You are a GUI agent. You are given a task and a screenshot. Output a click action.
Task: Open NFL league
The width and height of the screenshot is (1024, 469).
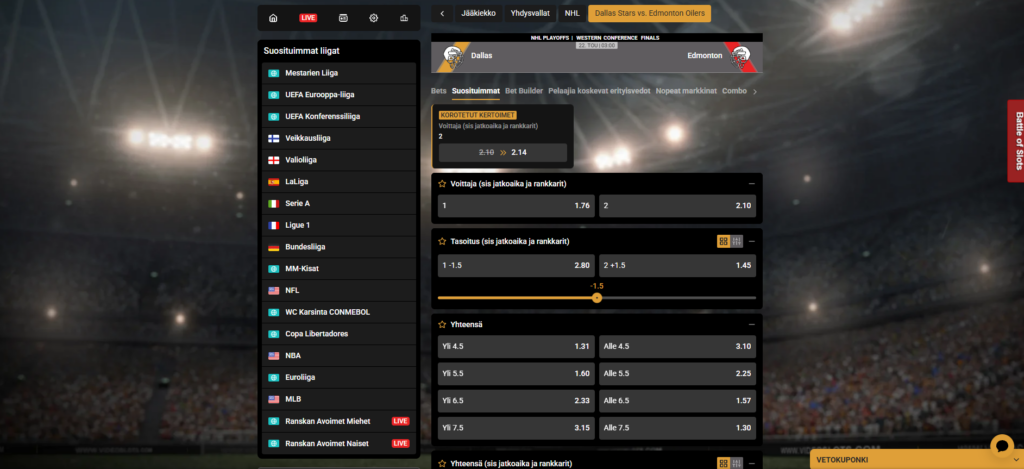pyautogui.click(x=339, y=291)
